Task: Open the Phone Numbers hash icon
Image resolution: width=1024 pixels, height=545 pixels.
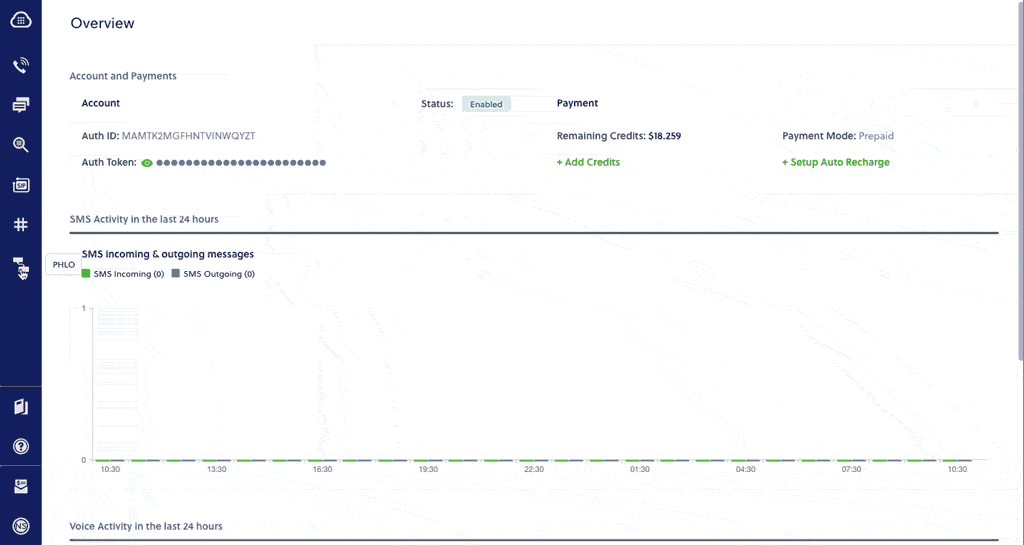Action: pyautogui.click(x=20, y=225)
